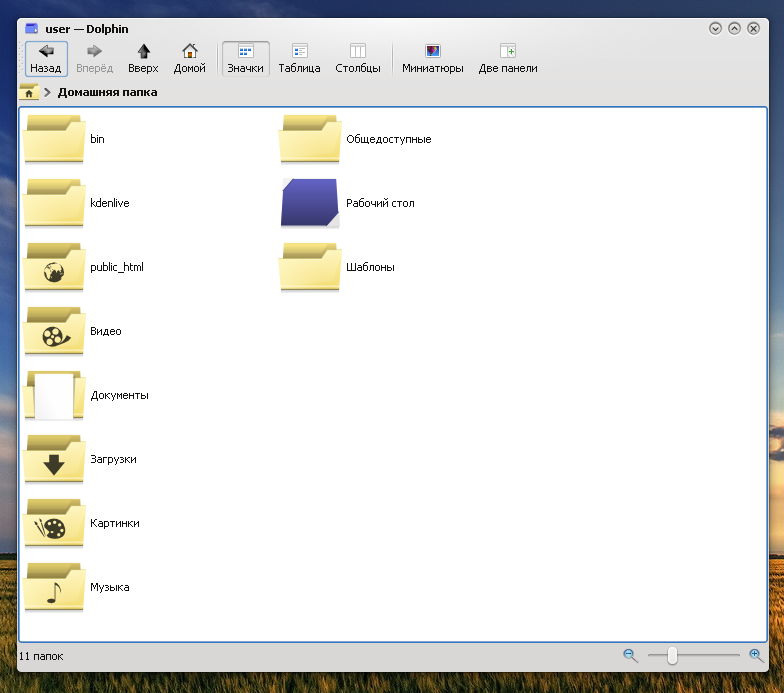This screenshot has height=693, width=784.
Task: Maximize the Dolphin window
Action: pos(734,28)
